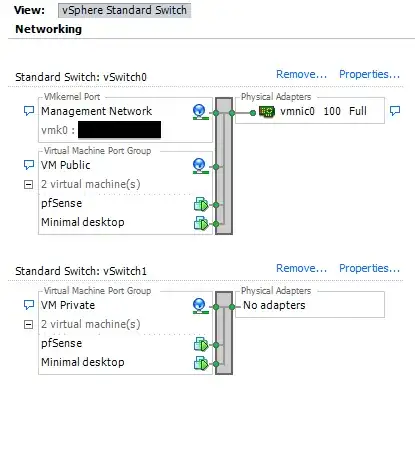Image resolution: width=415 pixels, height=469 pixels.
Task: Click the speech bubble icon beside VM Public
Action: click(x=29, y=165)
